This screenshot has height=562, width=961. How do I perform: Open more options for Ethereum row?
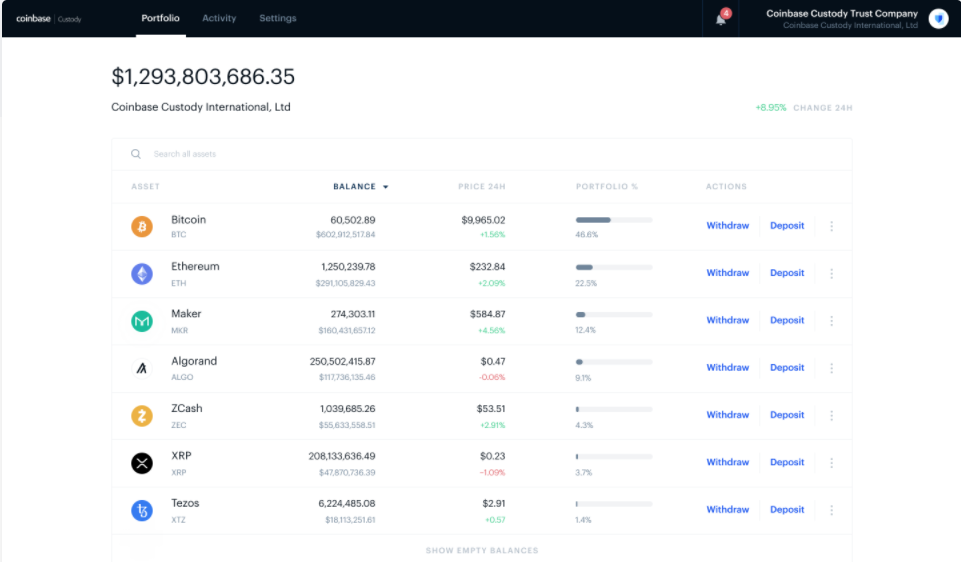click(832, 273)
